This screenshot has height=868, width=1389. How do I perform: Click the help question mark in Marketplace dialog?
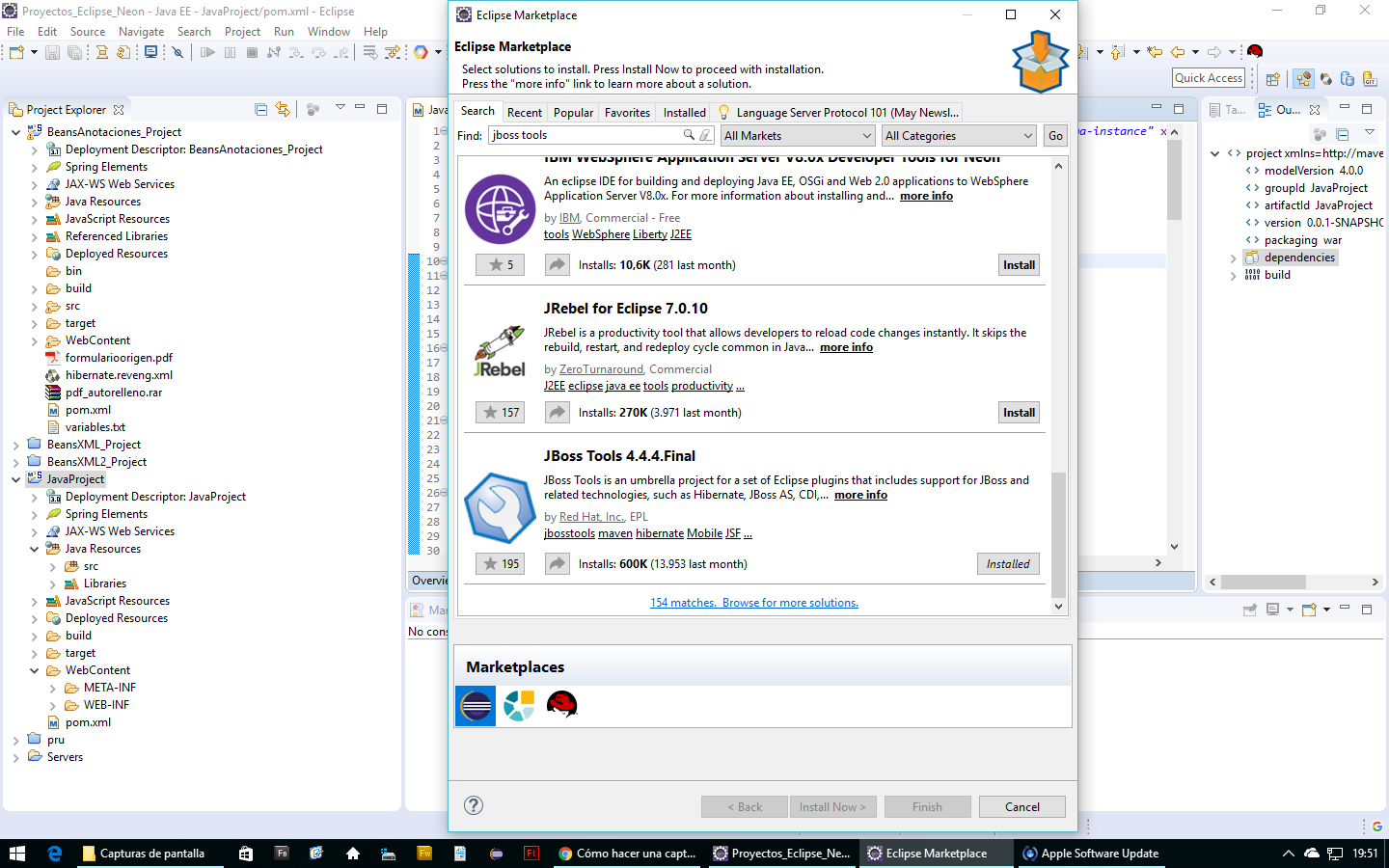point(474,806)
